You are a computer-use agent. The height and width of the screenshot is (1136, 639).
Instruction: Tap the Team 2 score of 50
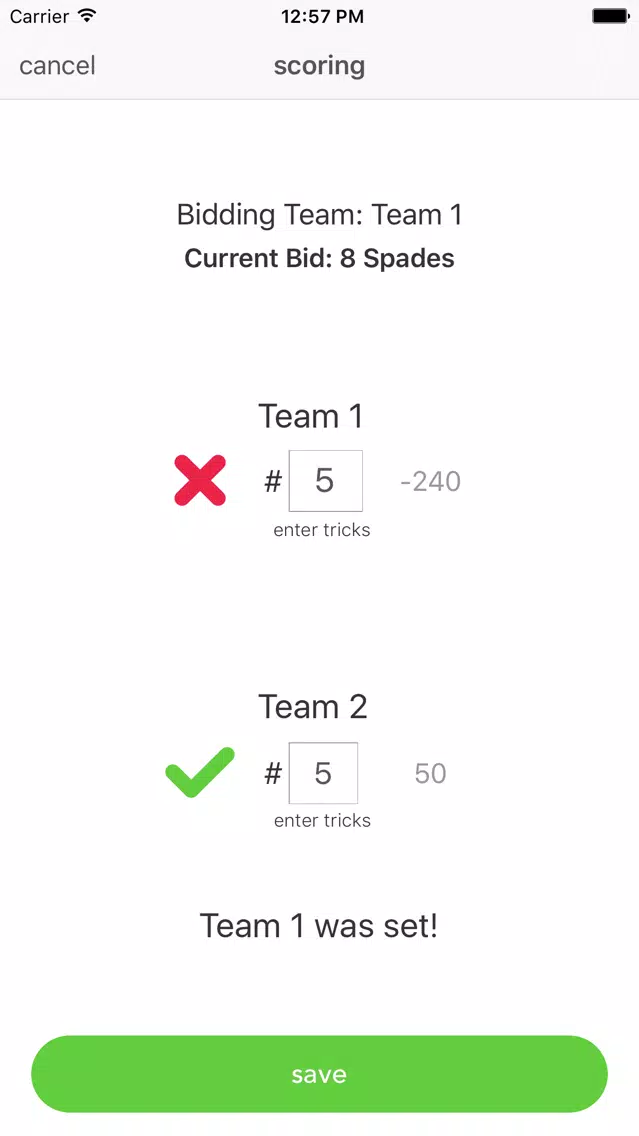430,773
